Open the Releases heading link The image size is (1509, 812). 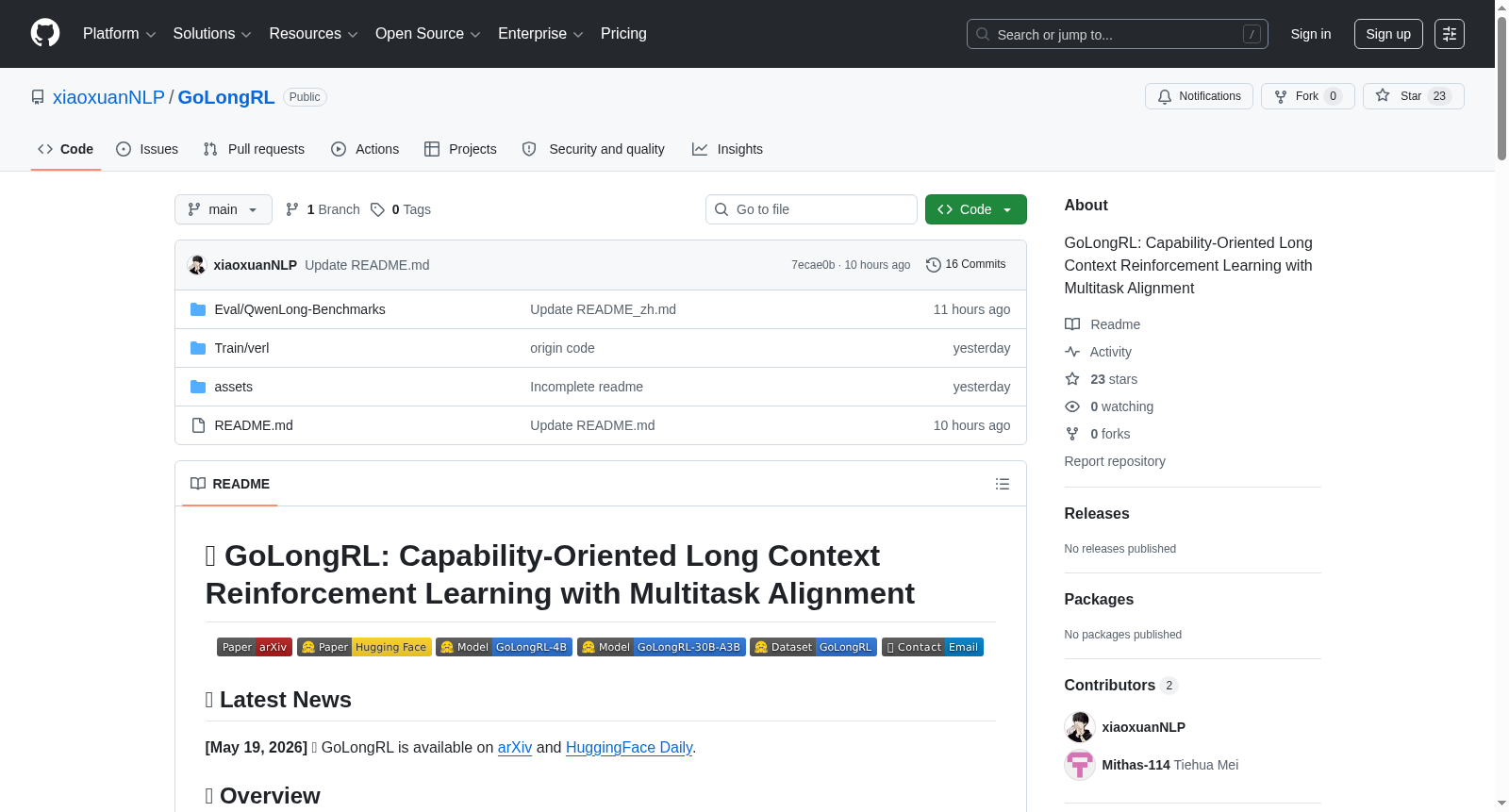pos(1097,514)
